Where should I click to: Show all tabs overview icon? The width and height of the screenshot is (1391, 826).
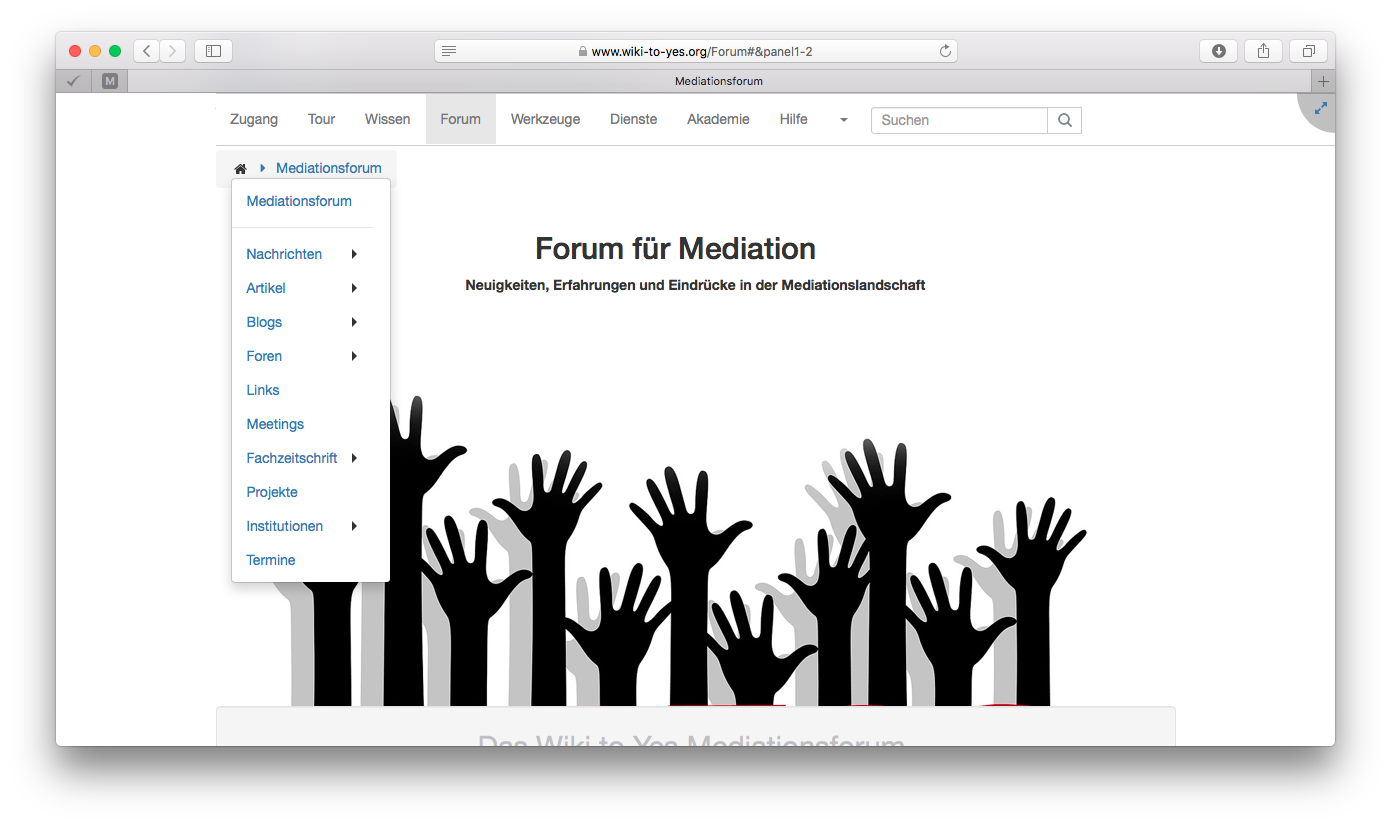[x=1308, y=51]
